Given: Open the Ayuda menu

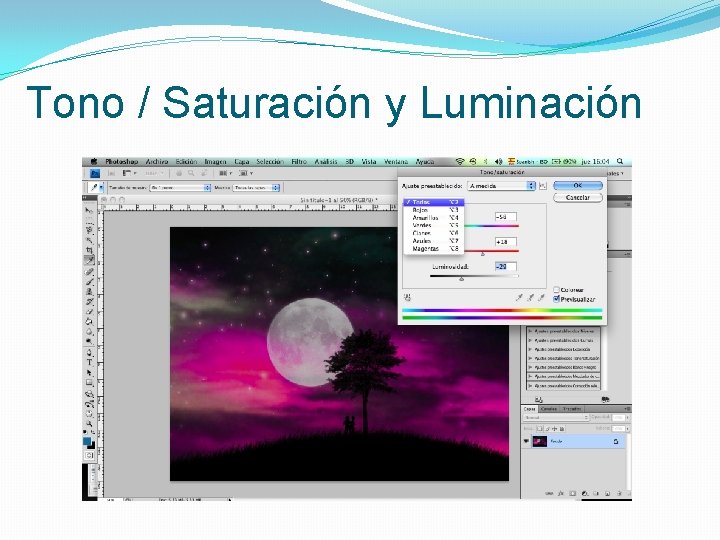Looking at the screenshot, I should pos(425,162).
